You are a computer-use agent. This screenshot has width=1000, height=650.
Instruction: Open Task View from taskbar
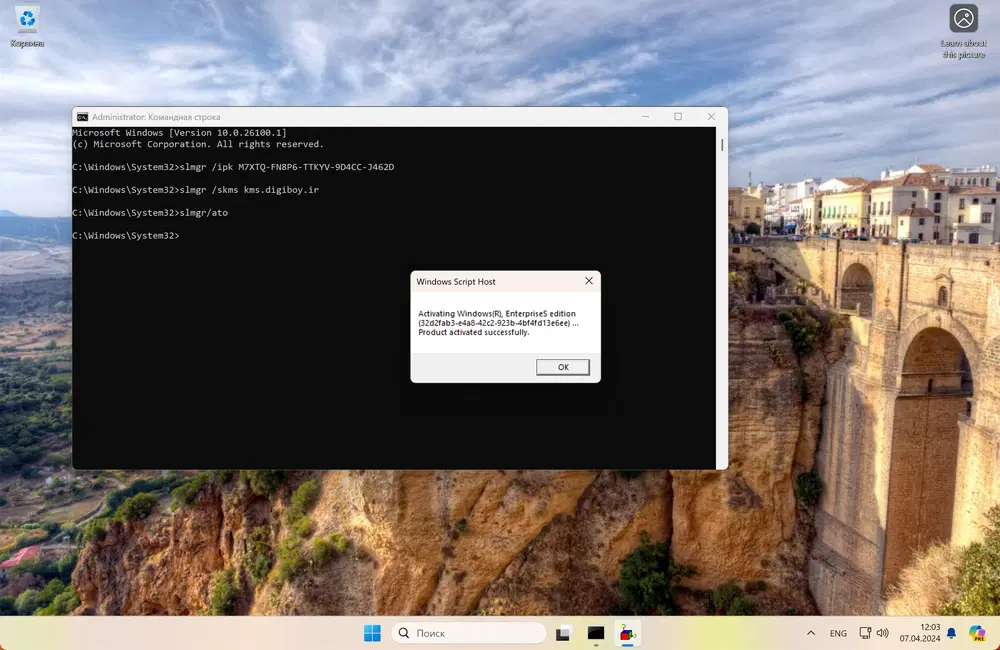tap(563, 633)
